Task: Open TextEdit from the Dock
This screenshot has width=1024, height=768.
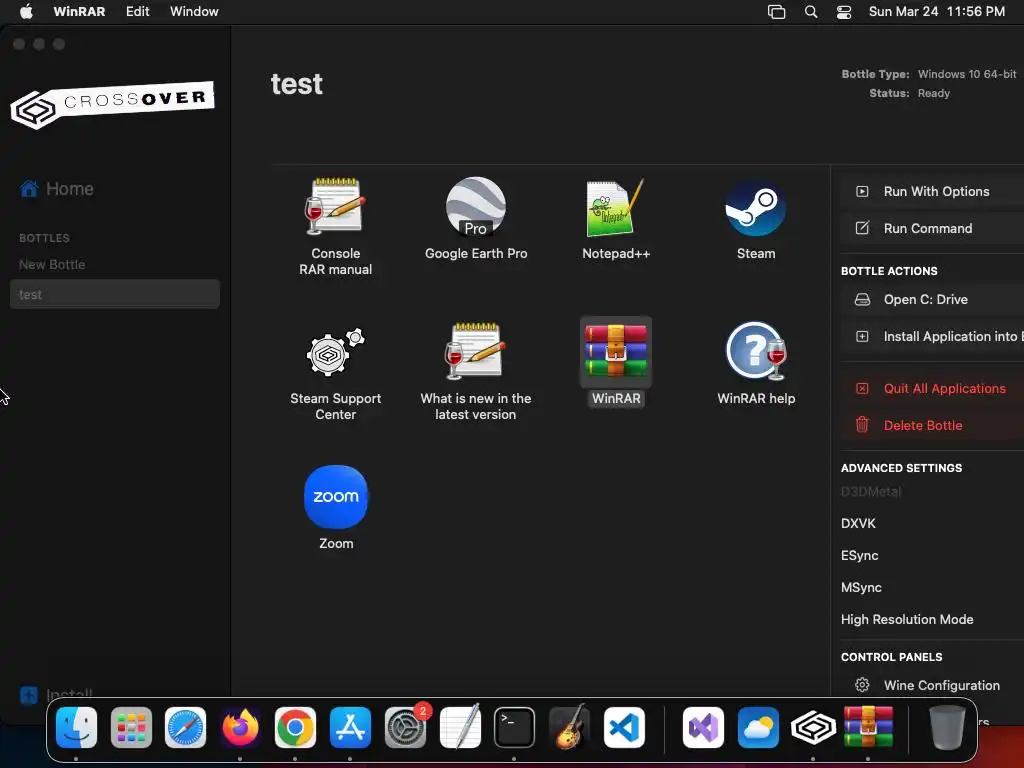Action: click(x=460, y=728)
